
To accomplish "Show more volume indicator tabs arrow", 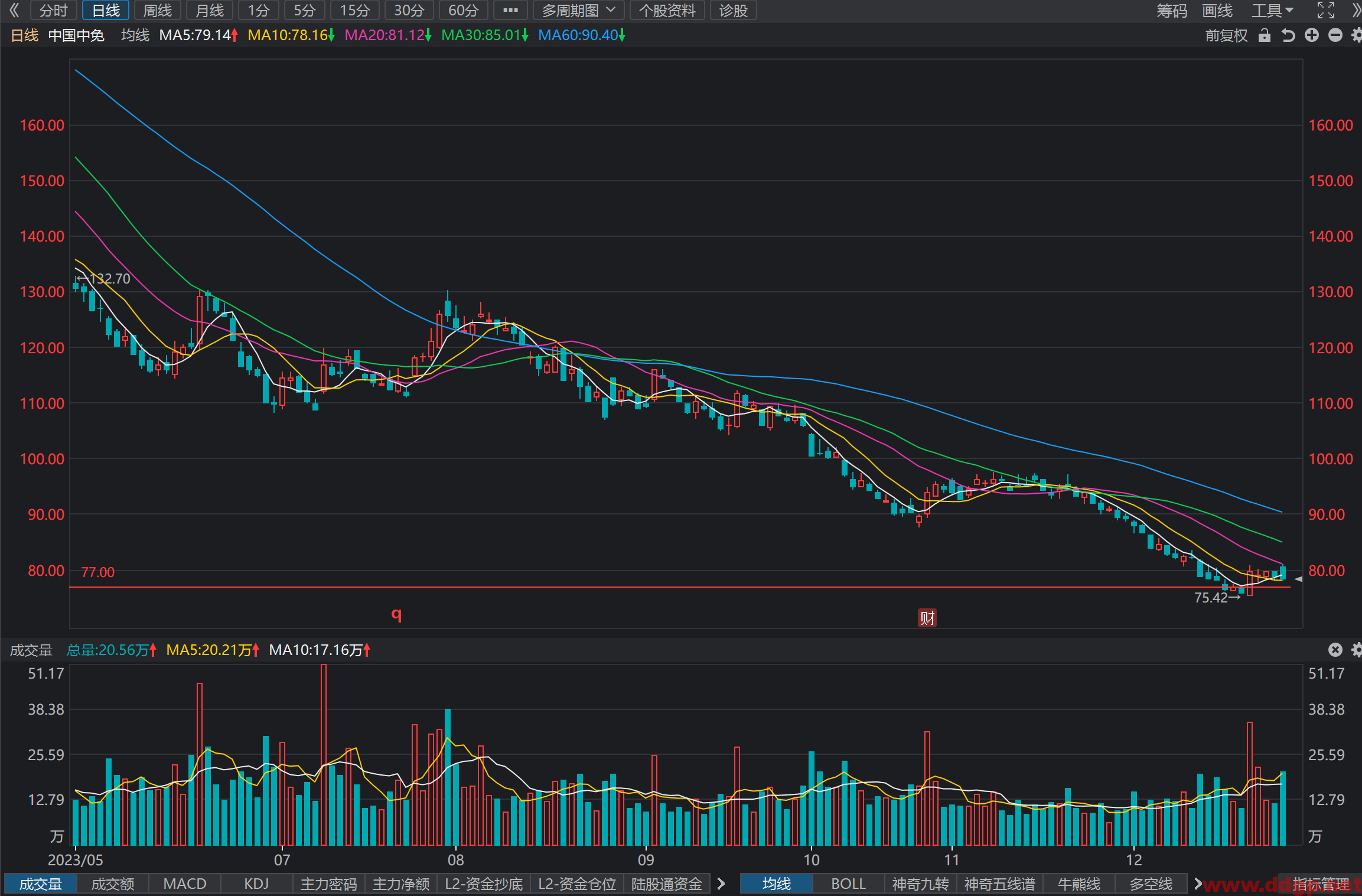I will point(721,884).
